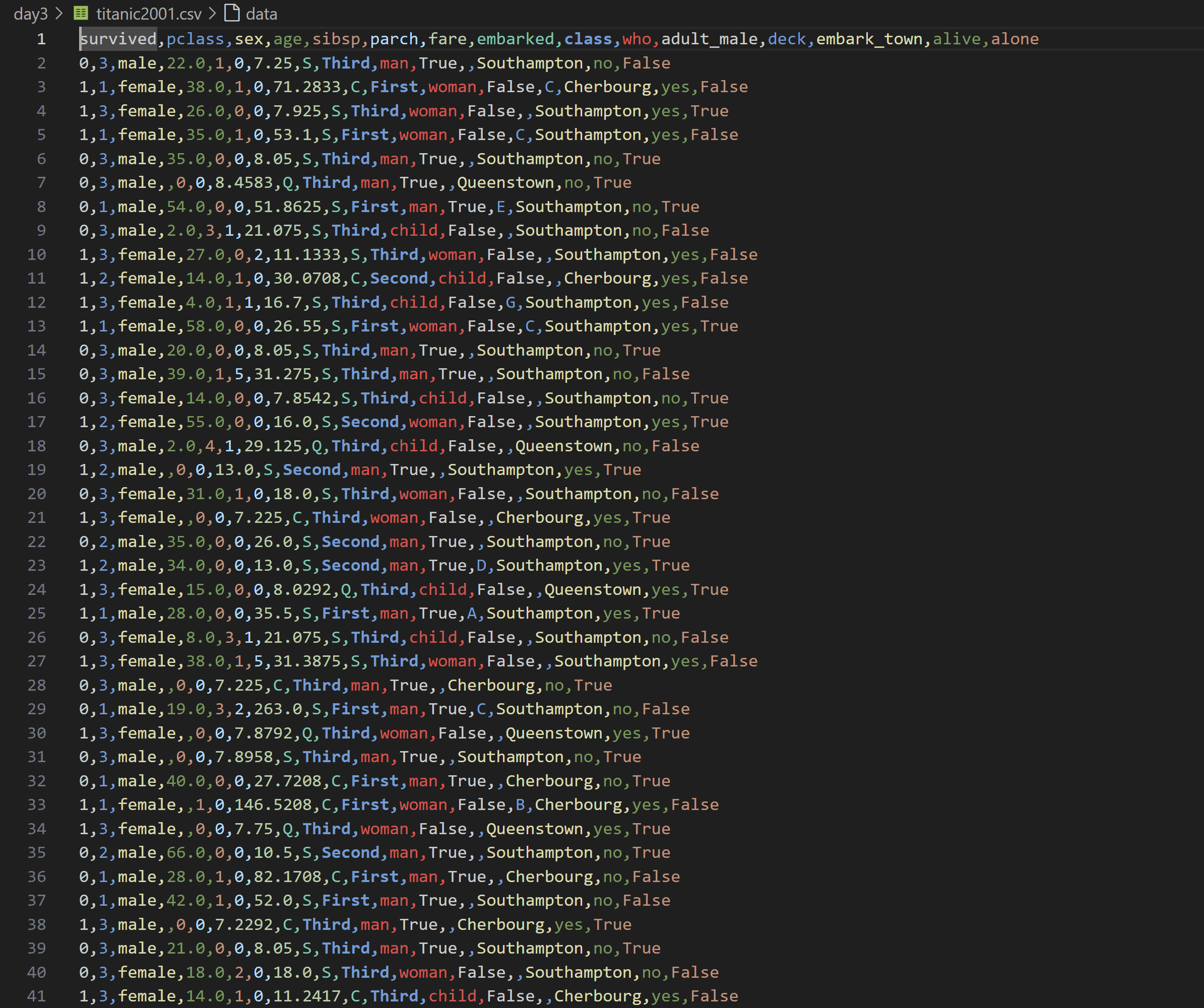Click Queenstown on line 7

[x=505, y=183]
